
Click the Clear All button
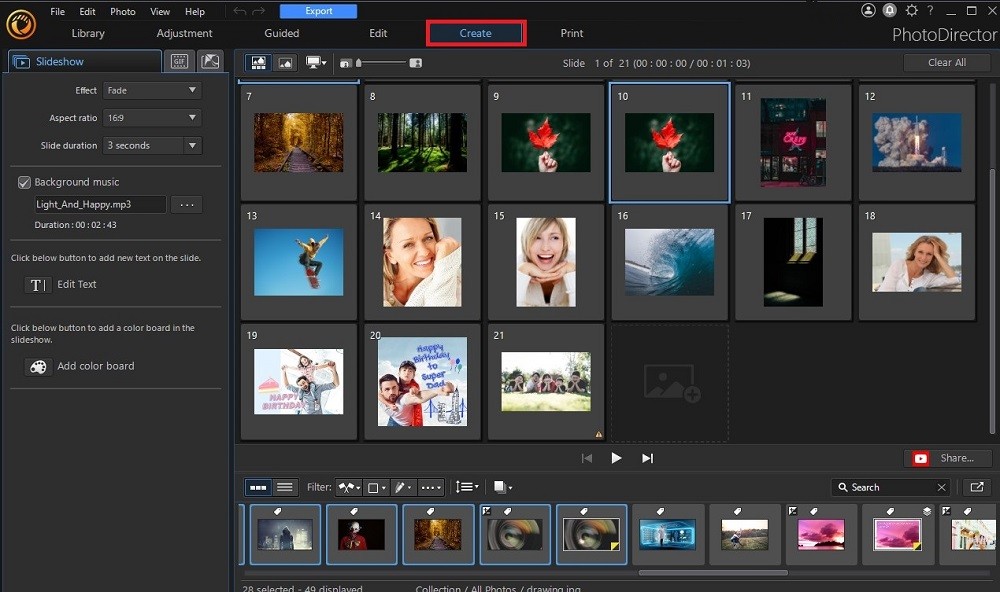(x=946, y=62)
